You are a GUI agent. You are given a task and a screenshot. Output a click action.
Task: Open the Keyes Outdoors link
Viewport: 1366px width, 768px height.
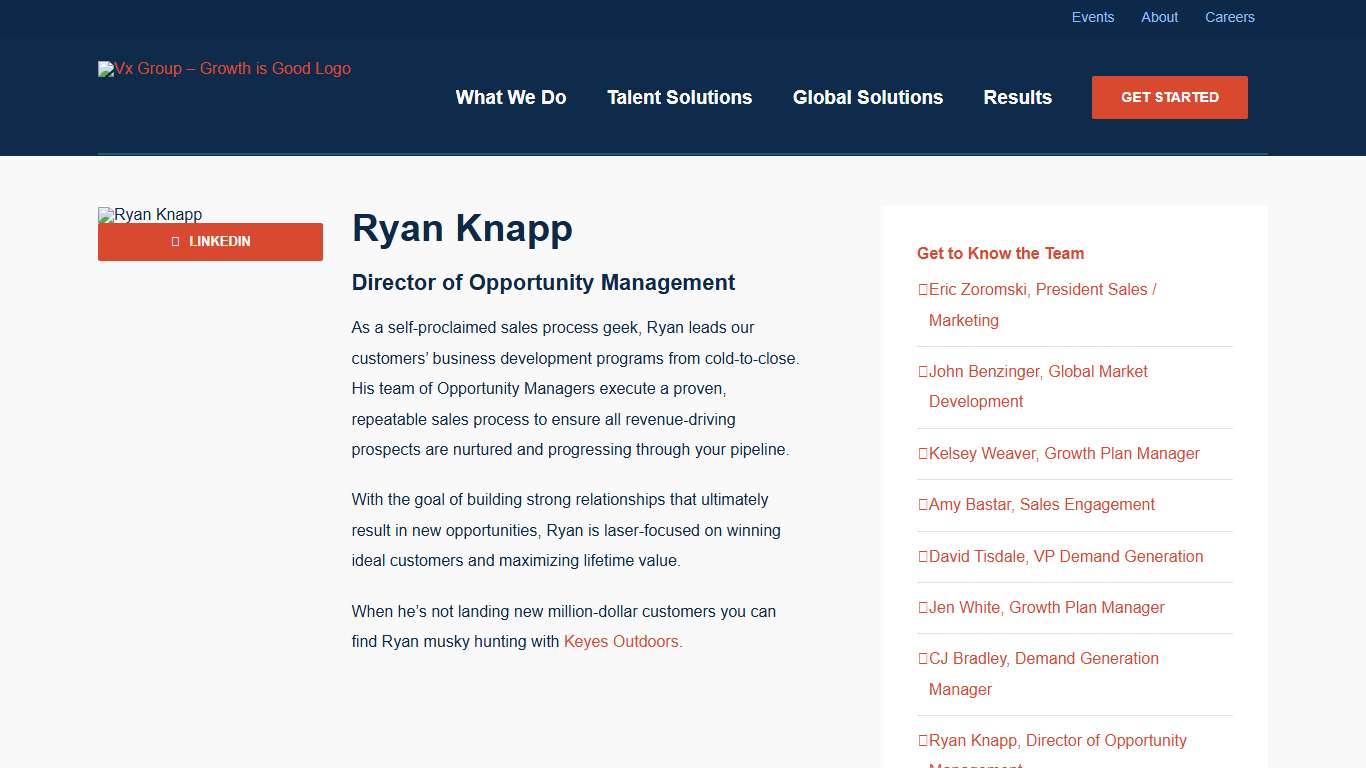[x=621, y=641]
